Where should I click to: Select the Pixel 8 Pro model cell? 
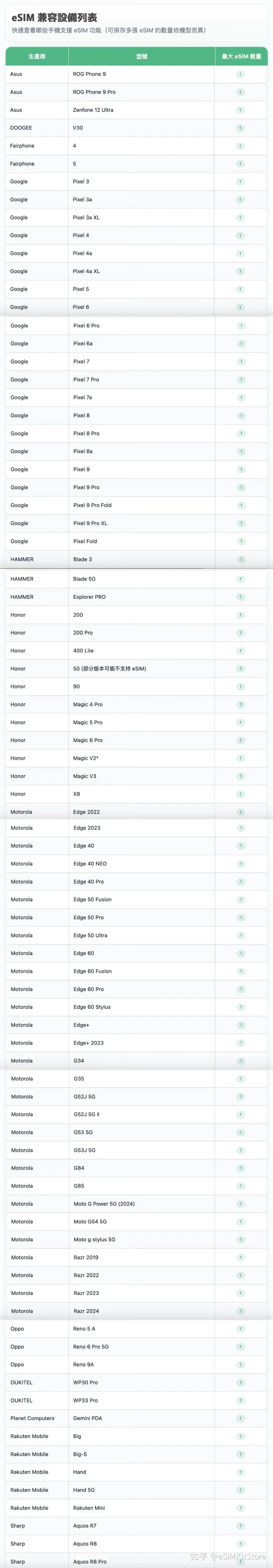click(x=86, y=433)
